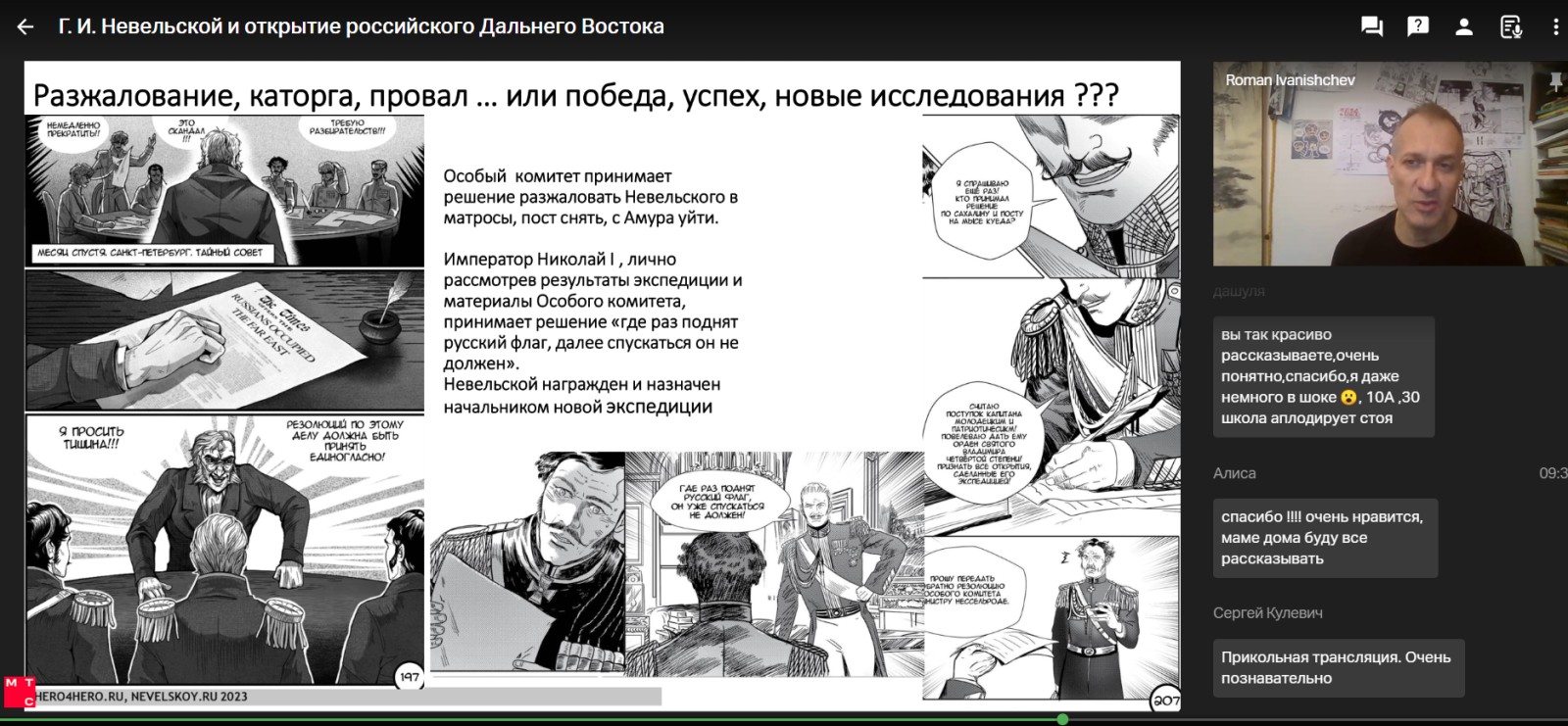This screenshot has width=1568, height=726.
Task: Click the comic panel 'Я просить тишина!!!'
Action: 224,550
